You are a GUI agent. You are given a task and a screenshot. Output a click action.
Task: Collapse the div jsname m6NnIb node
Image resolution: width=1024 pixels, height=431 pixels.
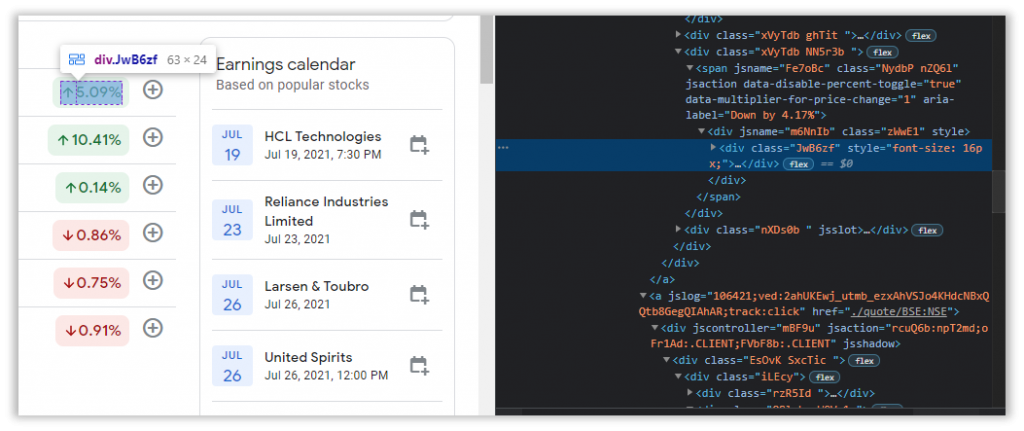tap(702, 132)
